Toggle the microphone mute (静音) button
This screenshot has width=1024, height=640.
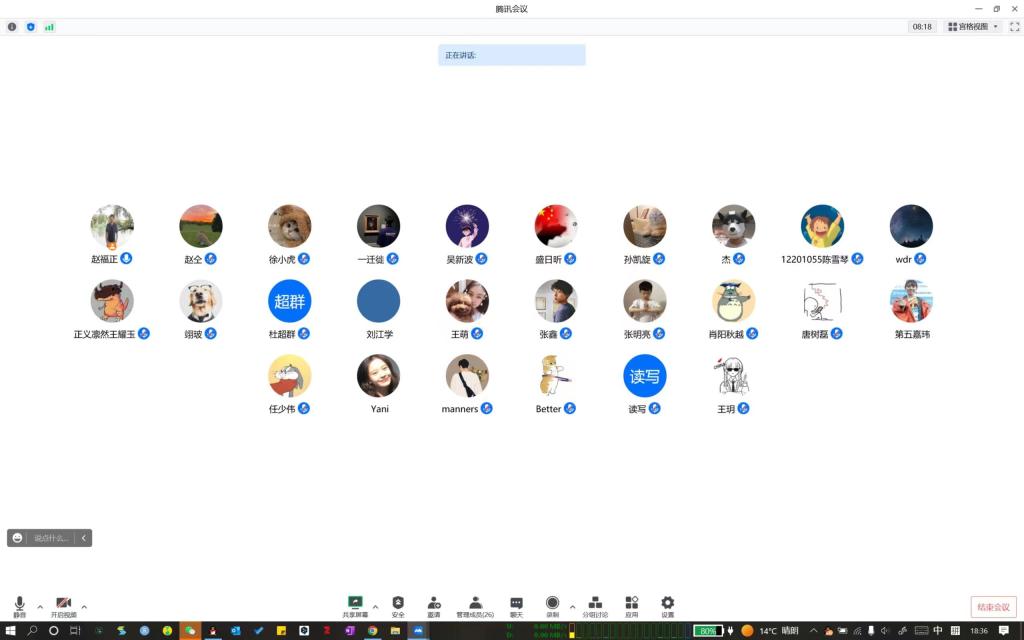pos(19,606)
